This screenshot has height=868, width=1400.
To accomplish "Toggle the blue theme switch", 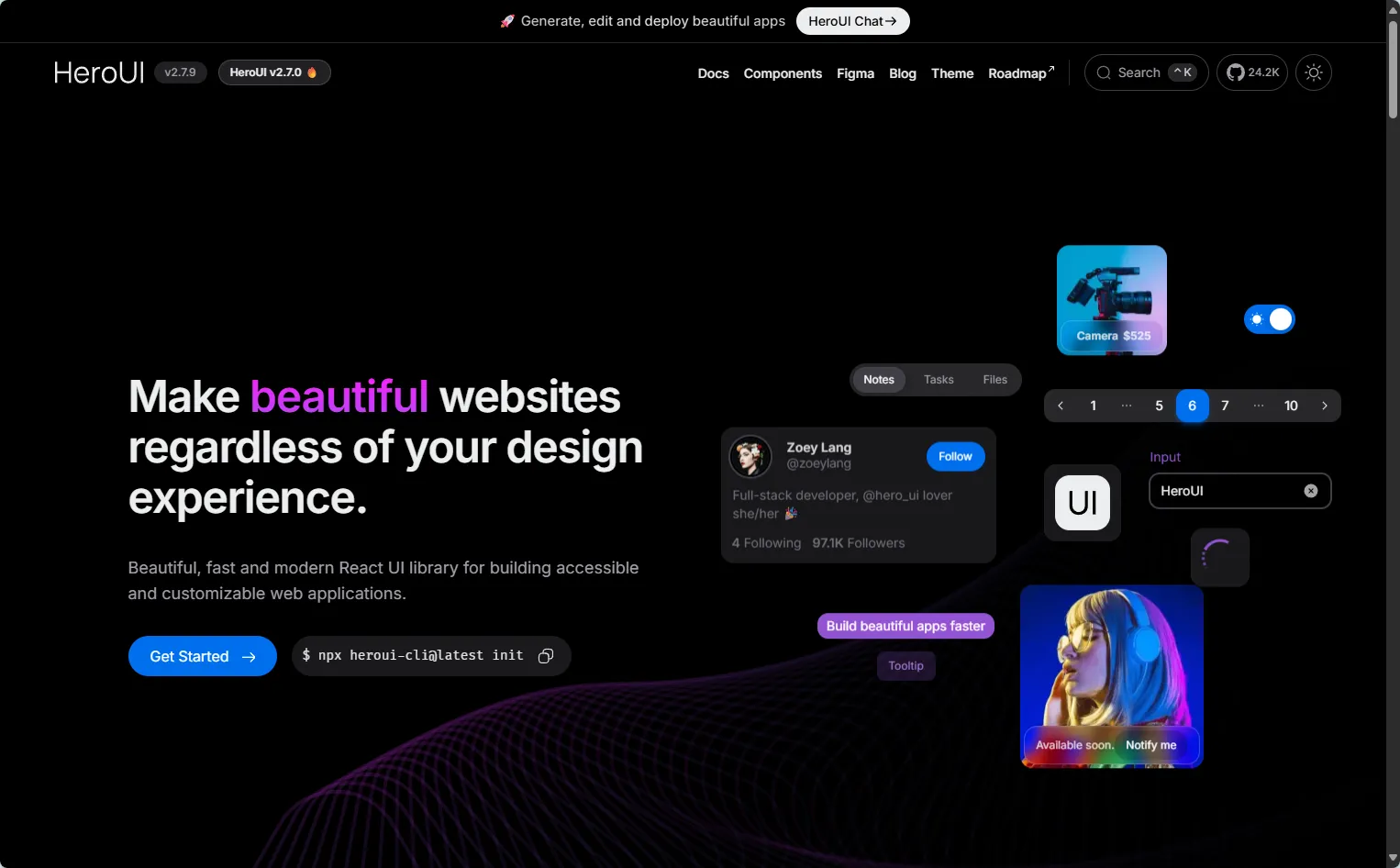I will point(1270,319).
